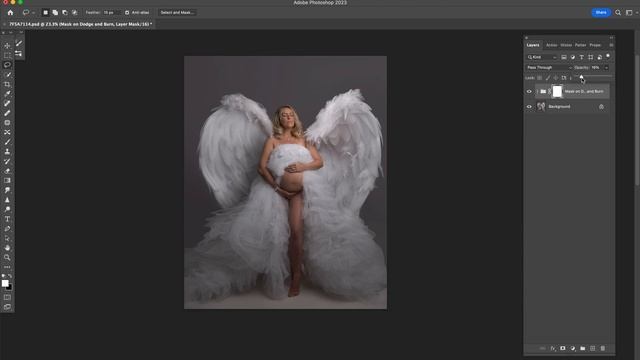Image resolution: width=640 pixels, height=360 pixels.
Task: Select the Zoom tool
Action: (x=7, y=258)
